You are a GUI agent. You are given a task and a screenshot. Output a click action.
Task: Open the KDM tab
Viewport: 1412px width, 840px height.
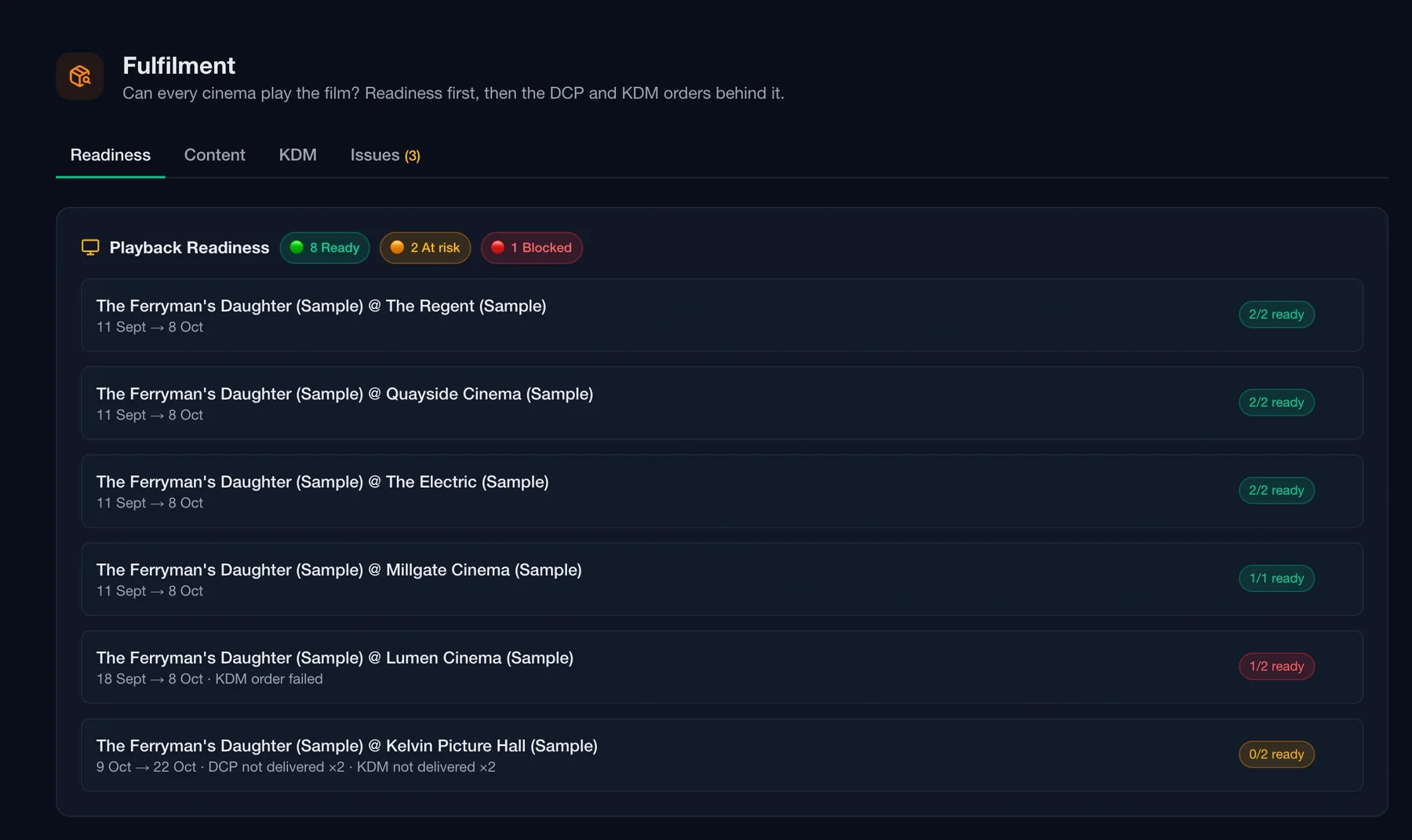(x=298, y=155)
